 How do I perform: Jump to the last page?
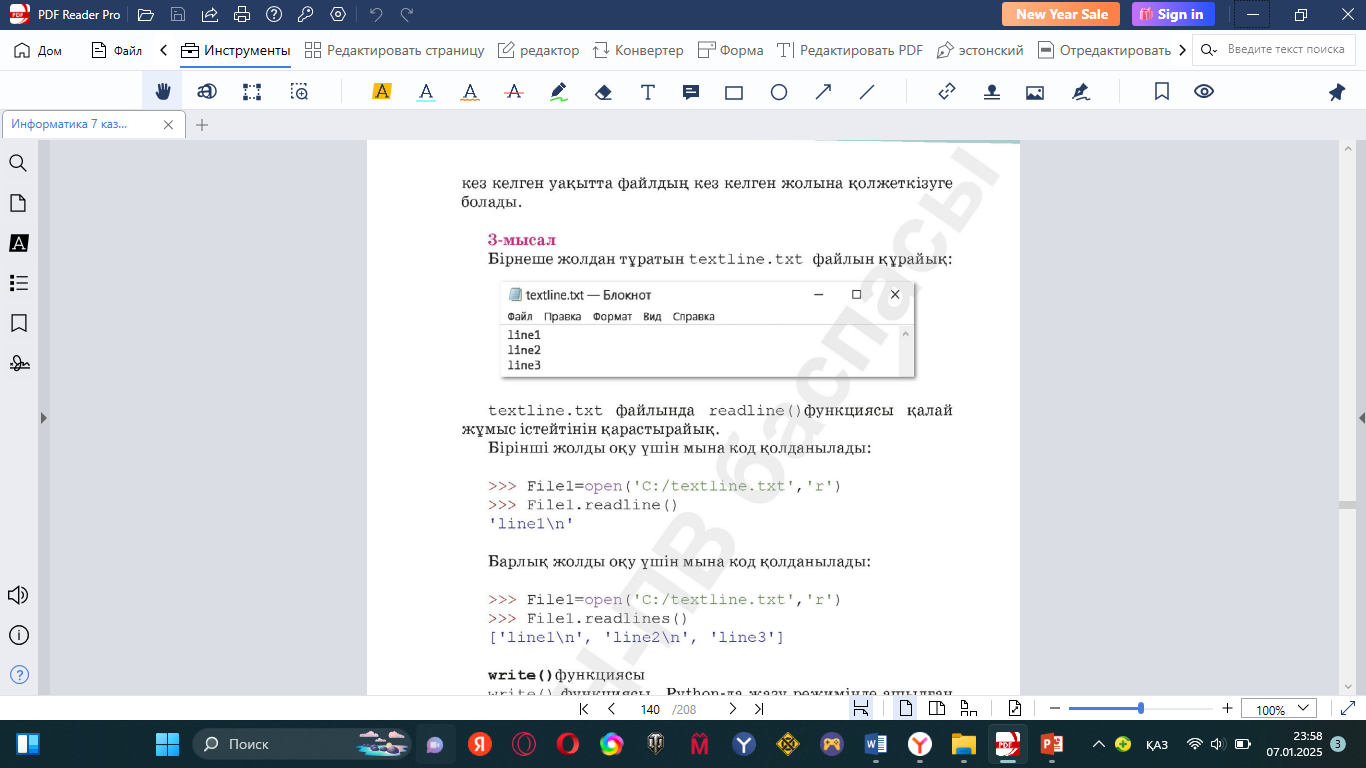[759, 709]
